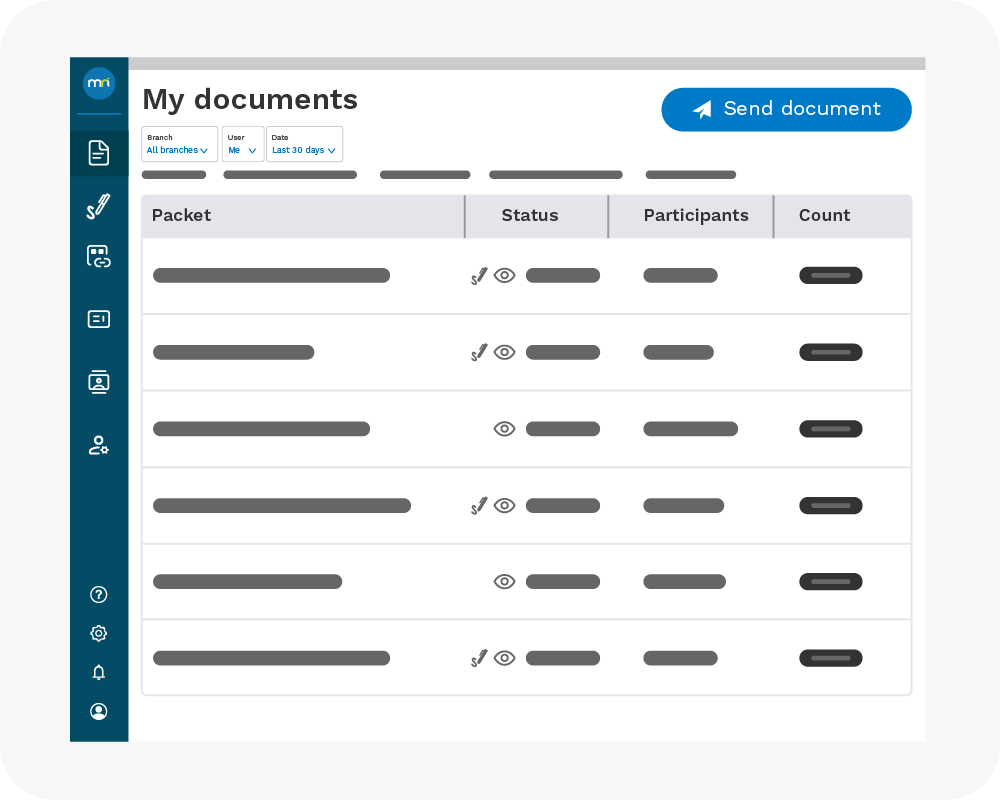Image resolution: width=1000 pixels, height=800 pixels.
Task: Toggle the eye preview on the first document row
Action: pos(504,275)
